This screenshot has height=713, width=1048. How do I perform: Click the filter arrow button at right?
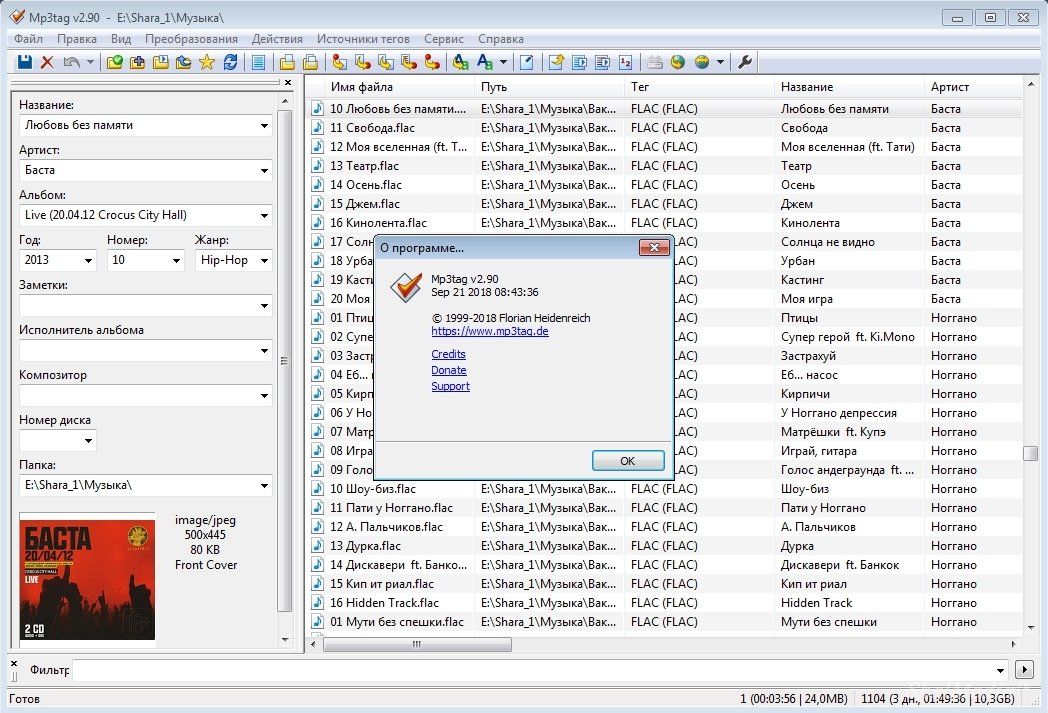click(1024, 670)
